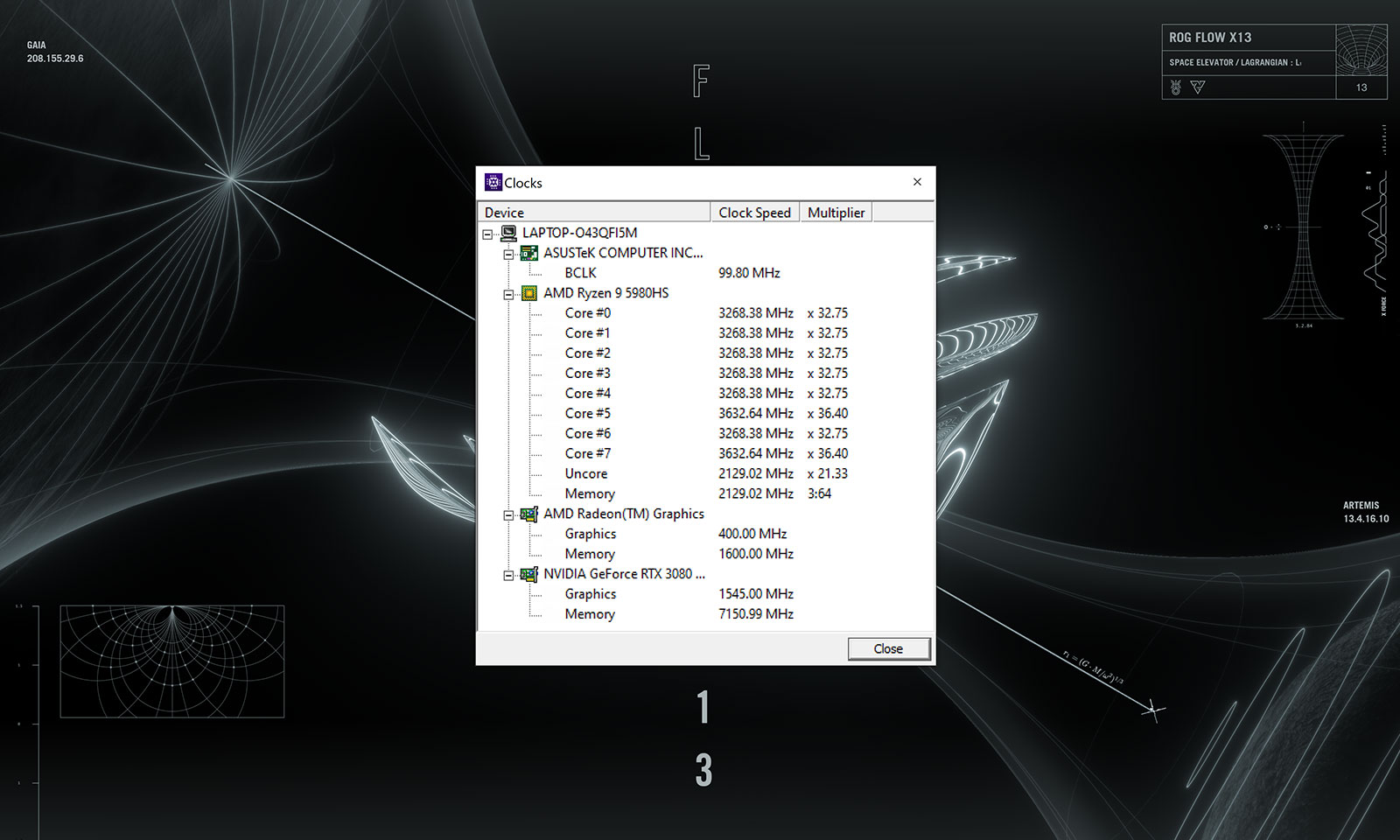Click the Close button
This screenshot has height=840, width=1400.
pos(888,648)
